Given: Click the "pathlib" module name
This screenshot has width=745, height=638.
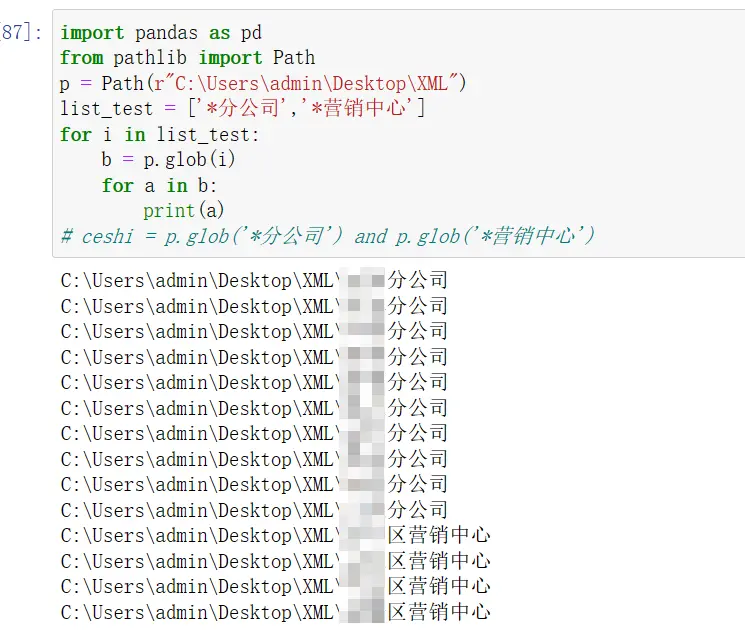Looking at the screenshot, I should click(x=150, y=58).
